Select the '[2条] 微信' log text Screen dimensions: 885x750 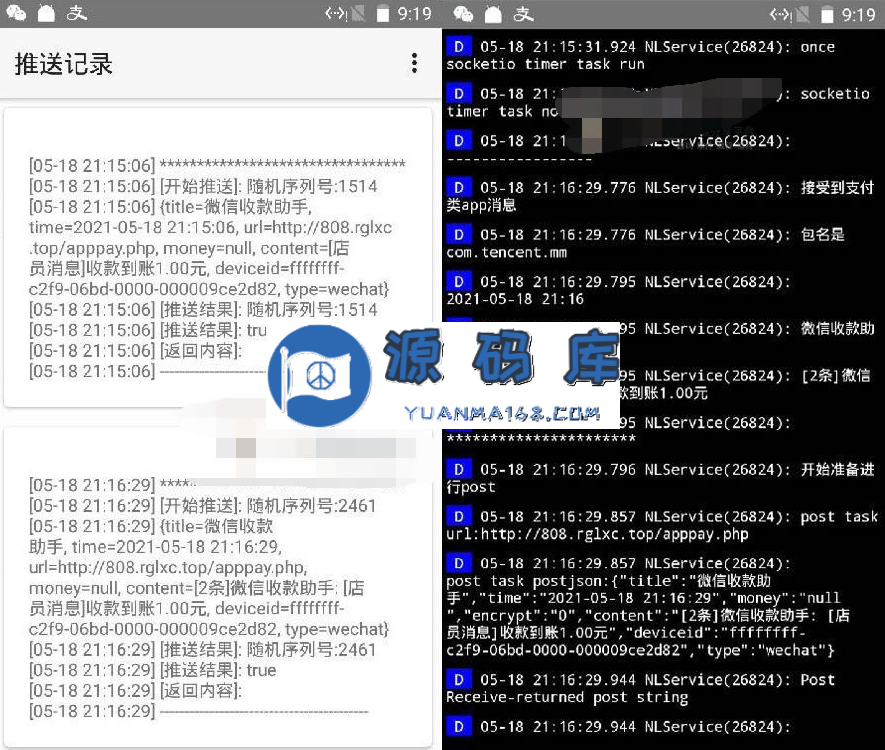coord(835,375)
